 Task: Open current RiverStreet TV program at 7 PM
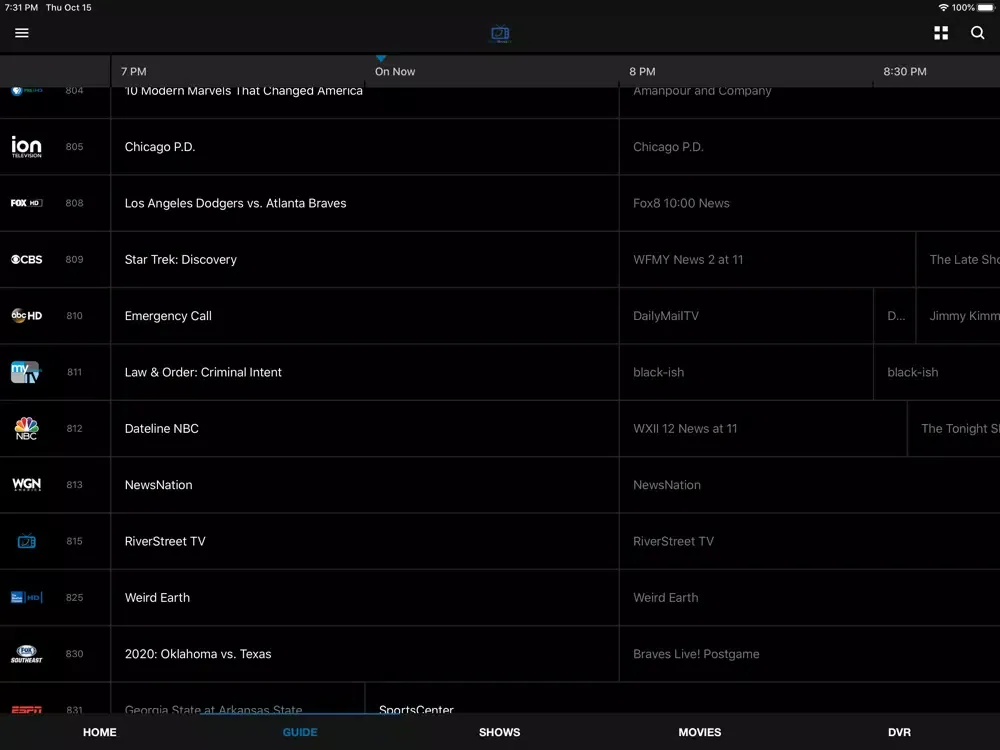point(365,541)
